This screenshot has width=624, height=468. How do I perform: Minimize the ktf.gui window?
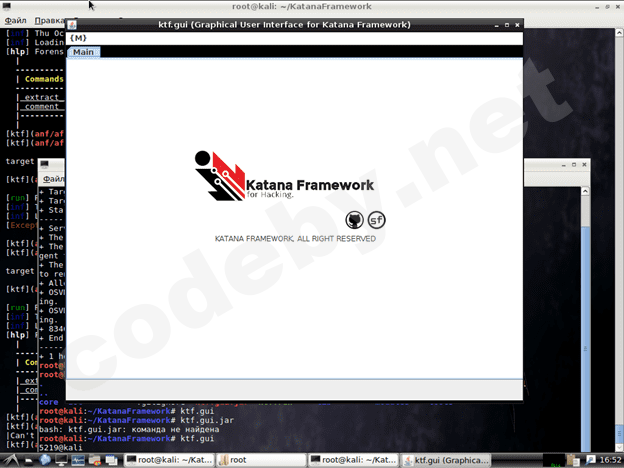pyautogui.click(x=496, y=25)
